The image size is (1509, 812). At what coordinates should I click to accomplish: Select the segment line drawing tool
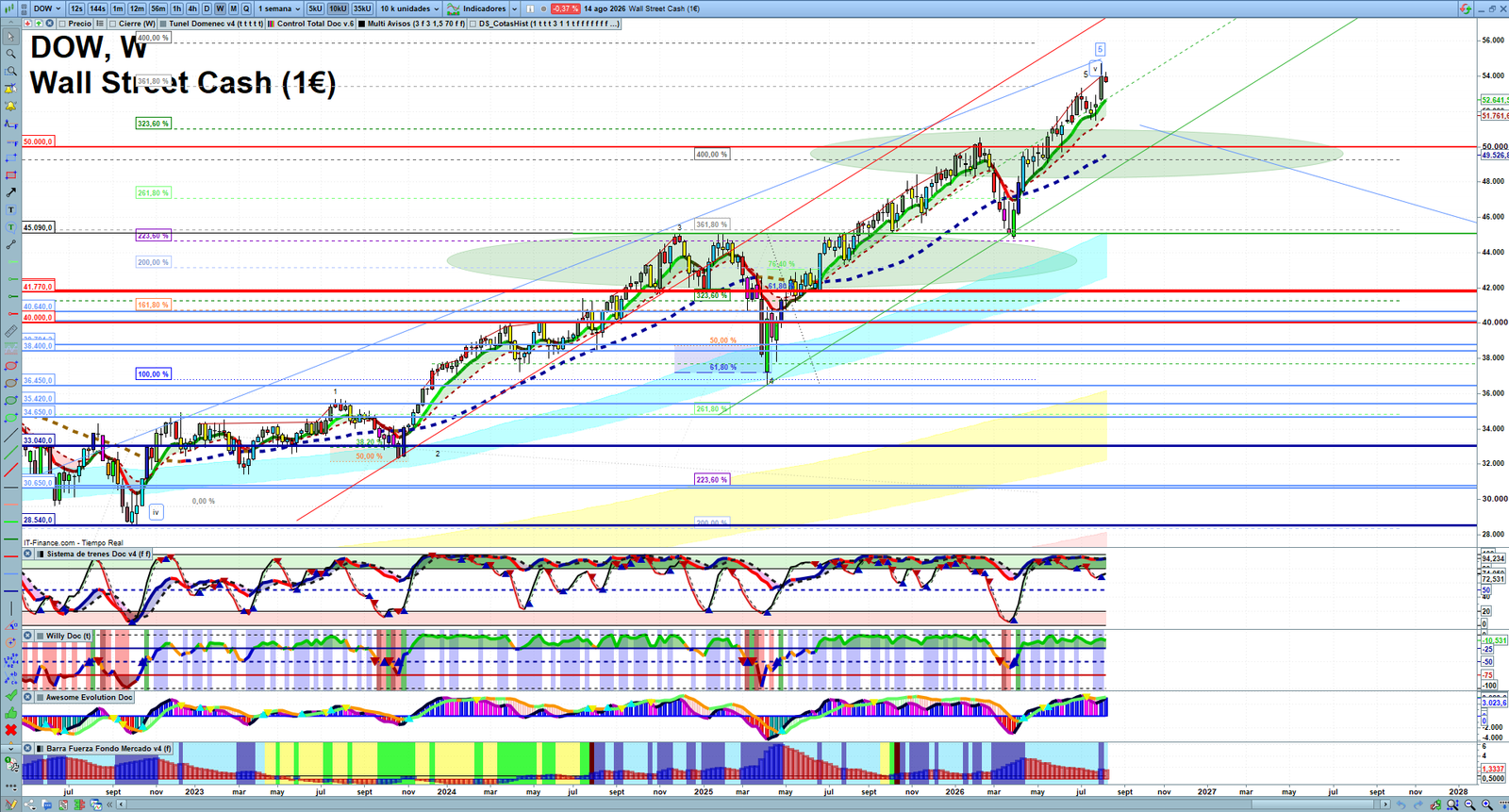(x=10, y=244)
